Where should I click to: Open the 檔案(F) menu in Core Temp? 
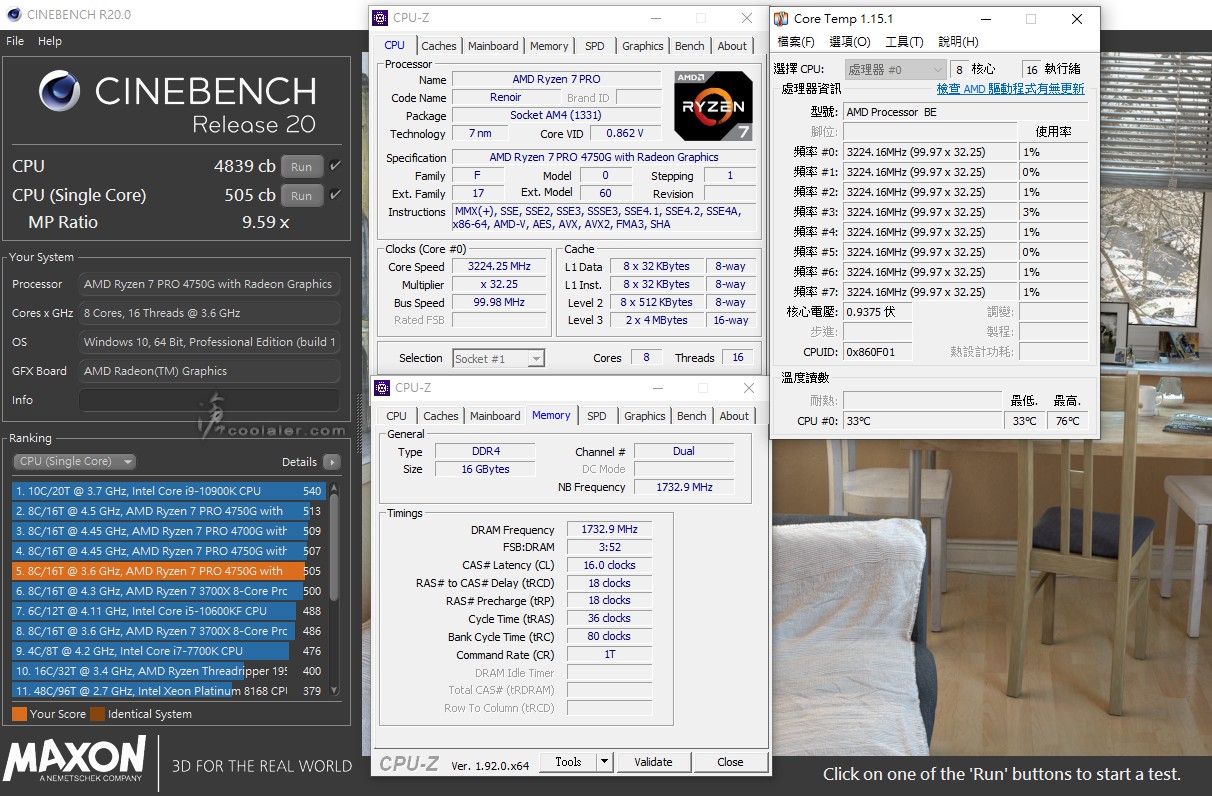pos(796,42)
